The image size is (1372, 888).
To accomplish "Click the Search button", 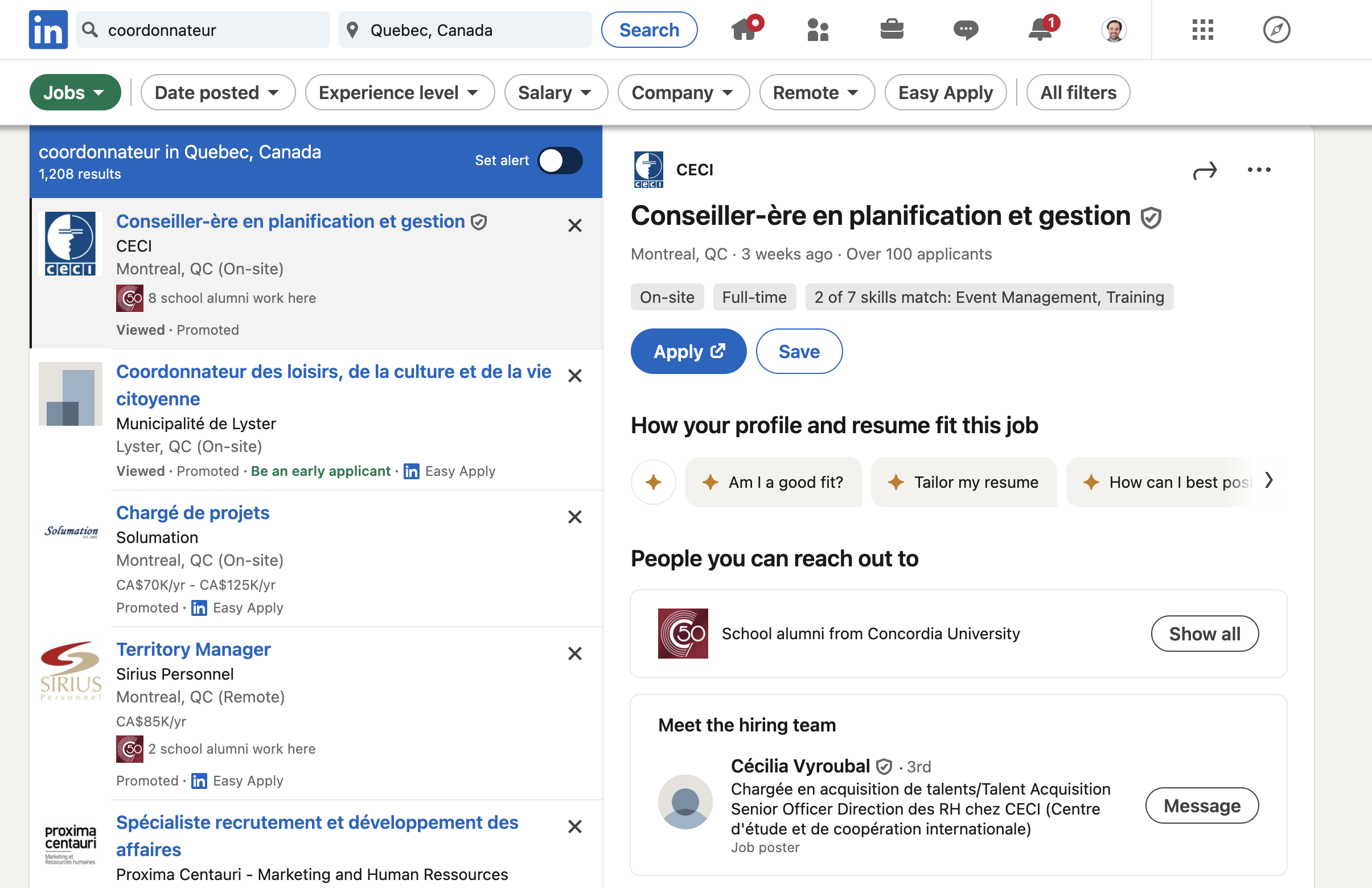I will pyautogui.click(x=649, y=30).
